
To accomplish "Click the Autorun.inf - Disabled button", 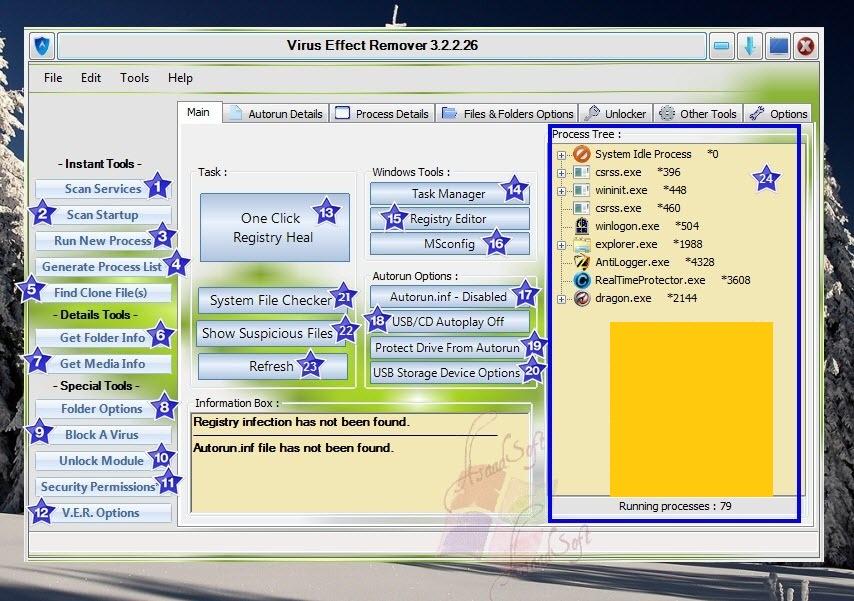I will [449, 297].
